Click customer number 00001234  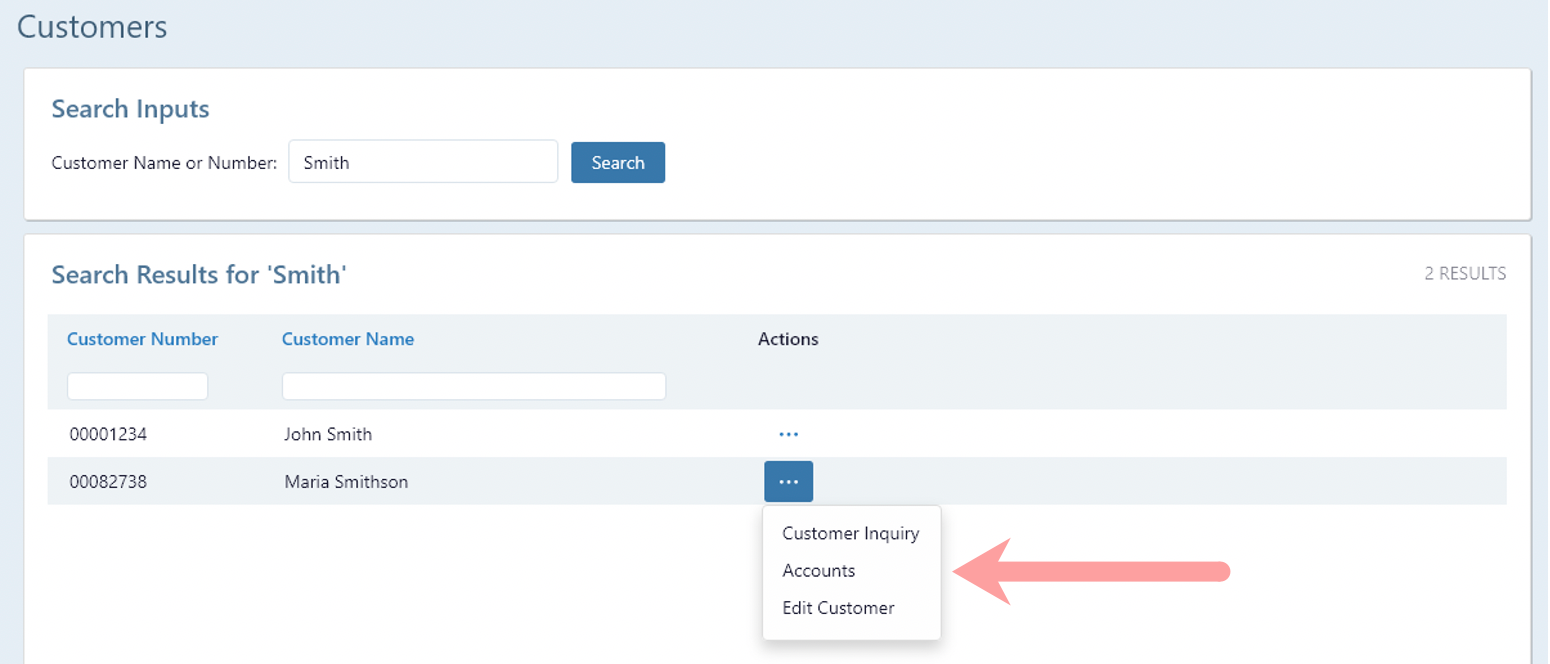108,434
